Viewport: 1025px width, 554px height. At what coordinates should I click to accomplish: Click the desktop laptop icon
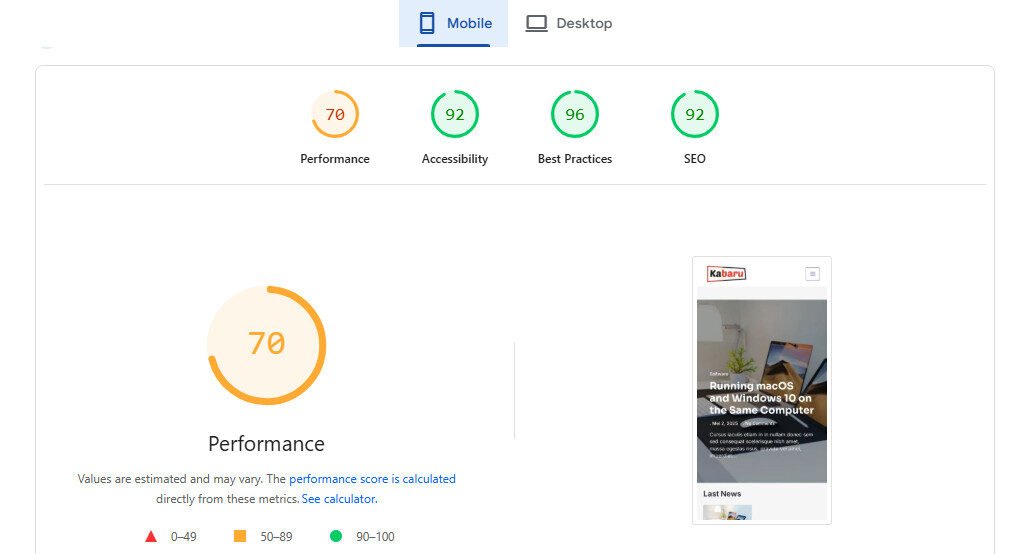pyautogui.click(x=537, y=24)
